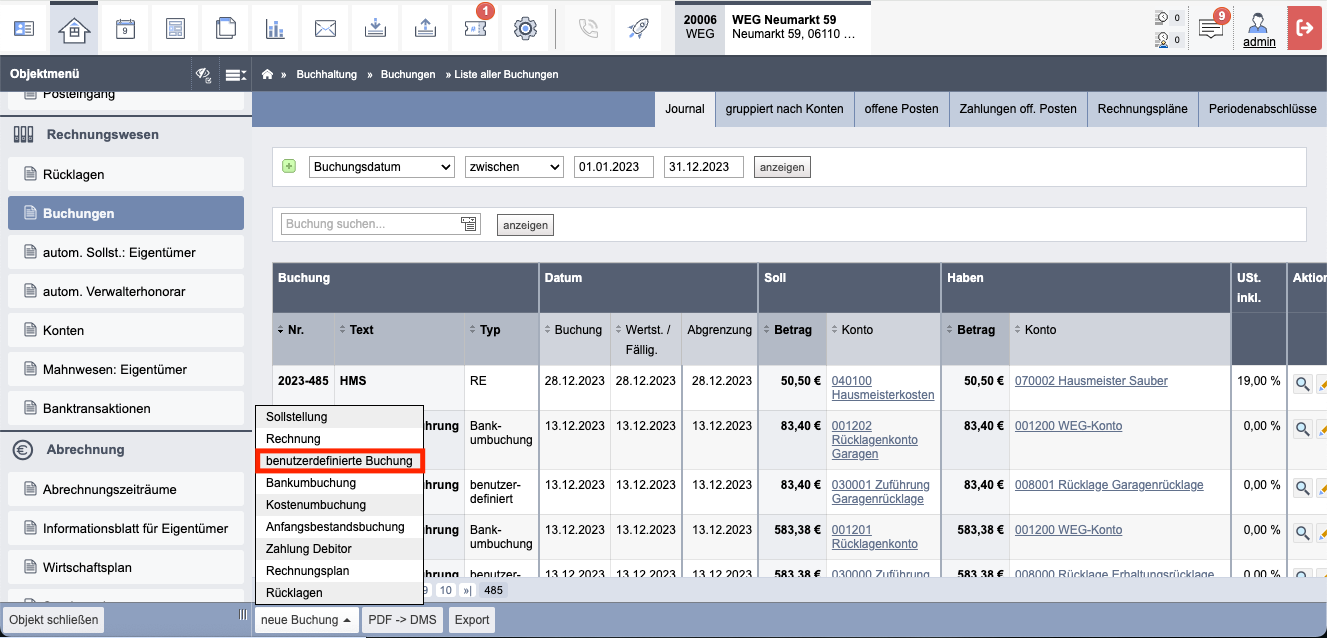Click the Rechnungswesen section icon
Viewport: 1327px width, 638px height.
coord(24,135)
